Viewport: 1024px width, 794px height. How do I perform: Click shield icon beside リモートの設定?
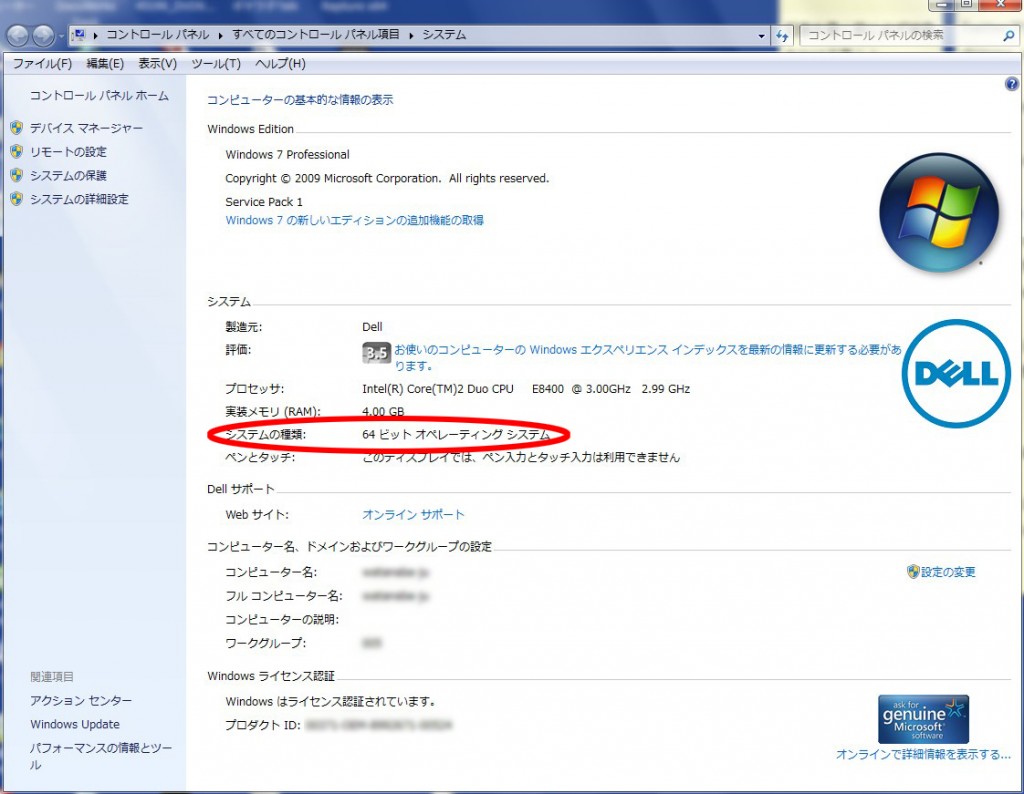click(17, 151)
